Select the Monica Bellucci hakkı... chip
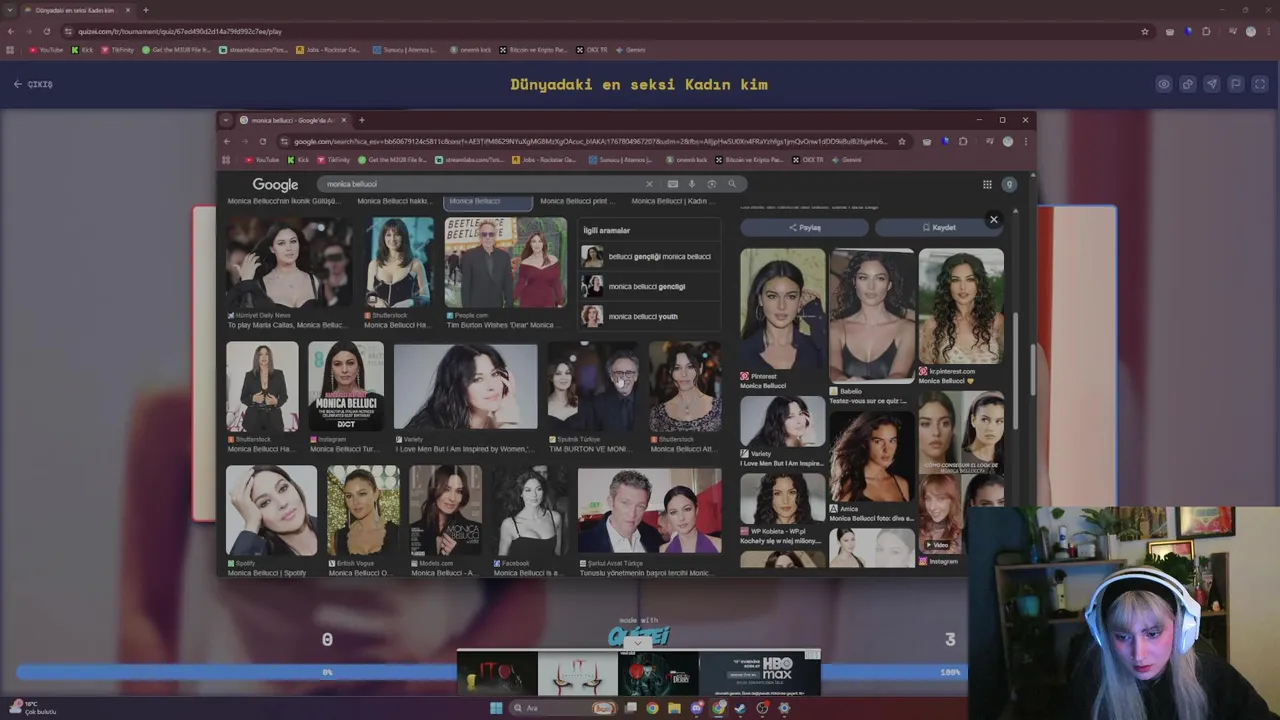Image resolution: width=1280 pixels, height=720 pixels. (x=393, y=201)
